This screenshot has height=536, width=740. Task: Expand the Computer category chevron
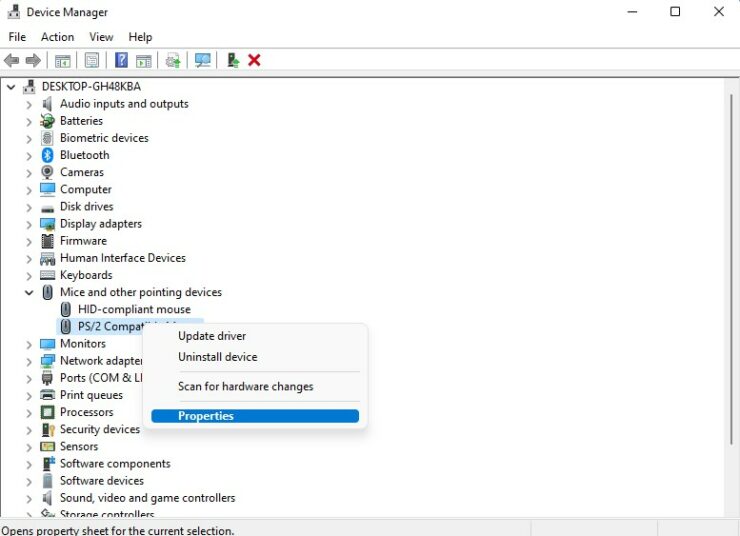pos(29,190)
